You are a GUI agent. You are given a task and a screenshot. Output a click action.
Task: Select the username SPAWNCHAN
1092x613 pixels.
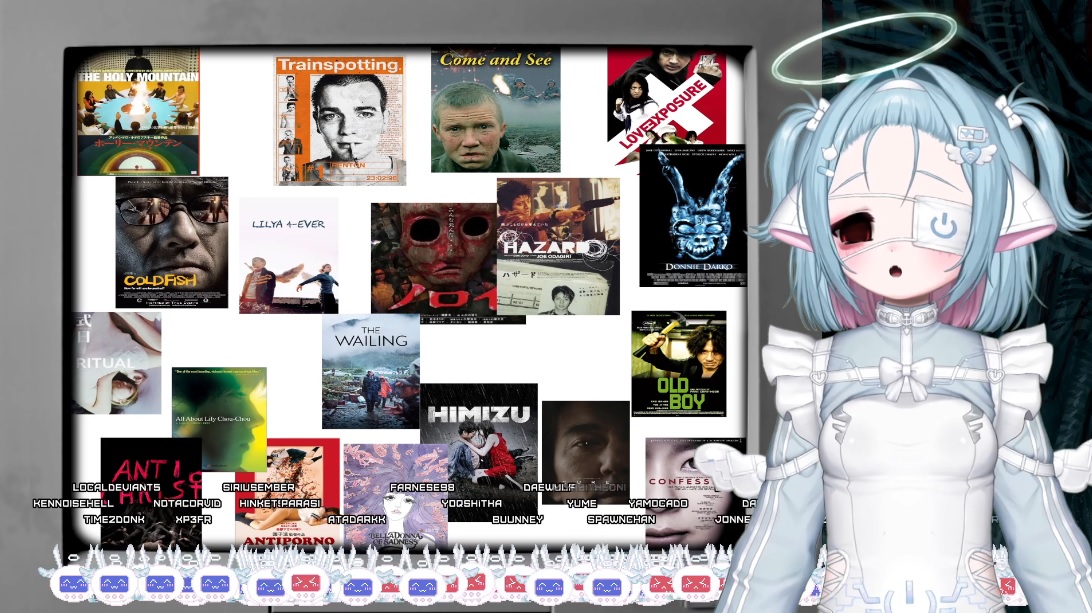pyautogui.click(x=621, y=520)
